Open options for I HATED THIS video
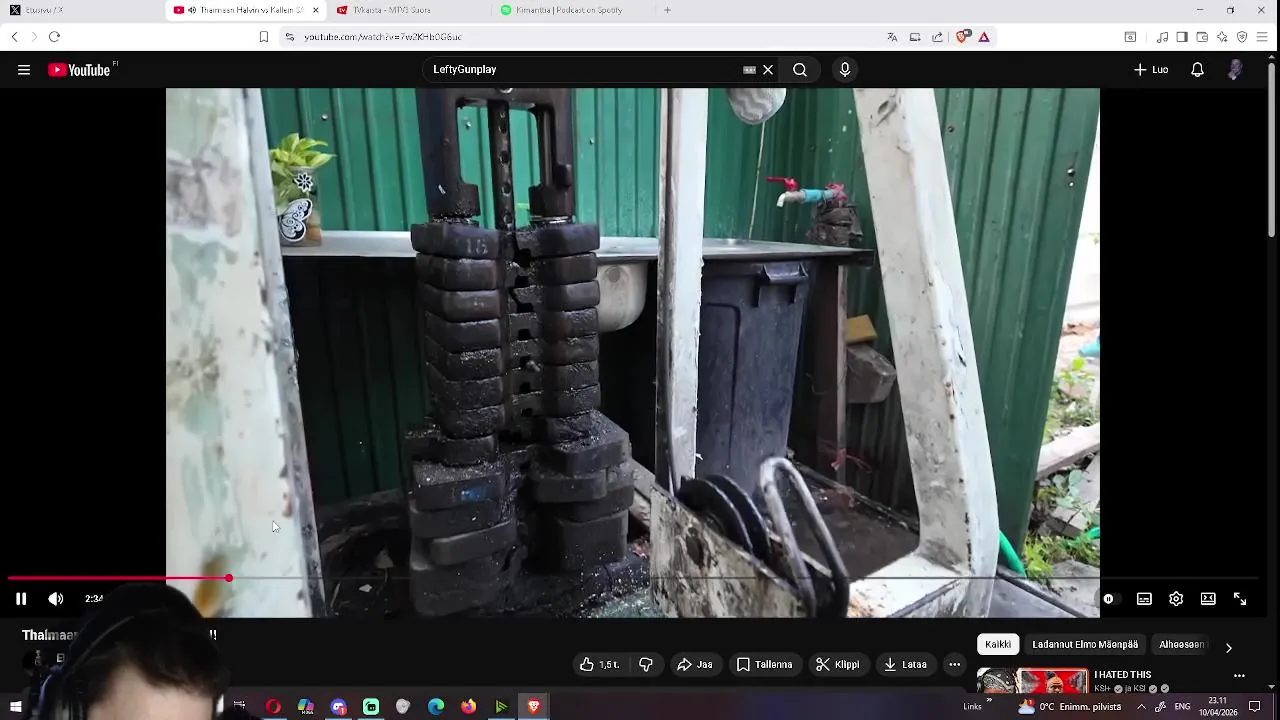Image resolution: width=1280 pixels, height=720 pixels. tap(1239, 676)
